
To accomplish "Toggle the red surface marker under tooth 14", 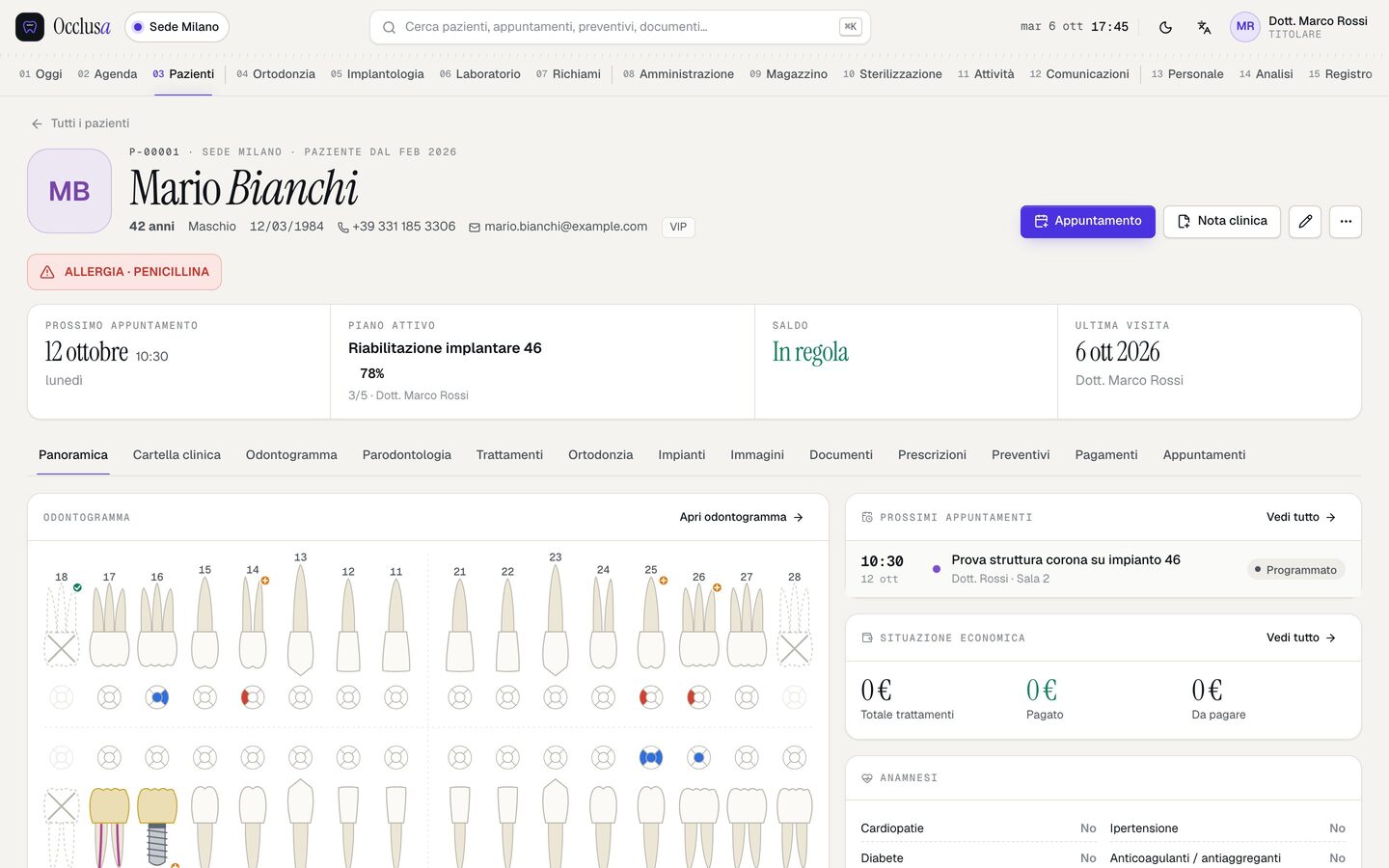I will pyautogui.click(x=253, y=696).
